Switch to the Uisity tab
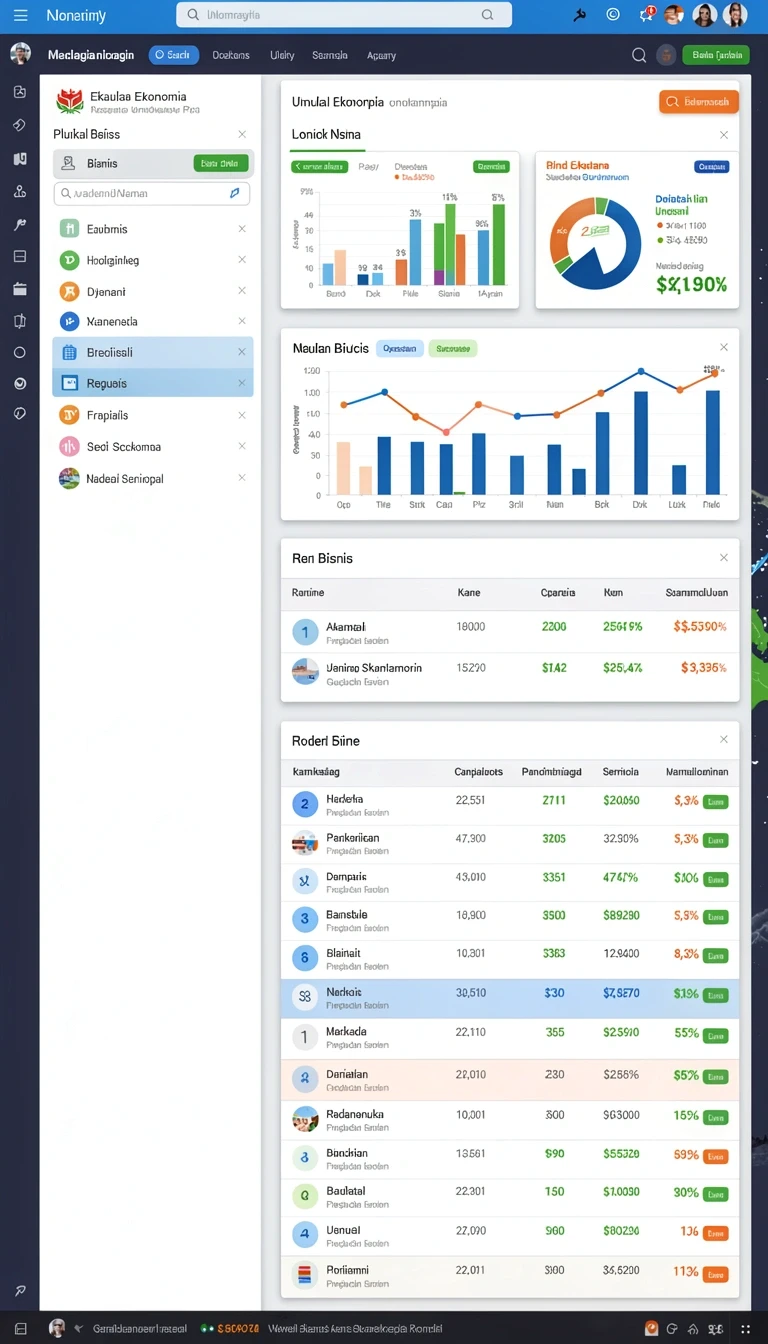This screenshot has height=1344, width=768. click(x=282, y=56)
